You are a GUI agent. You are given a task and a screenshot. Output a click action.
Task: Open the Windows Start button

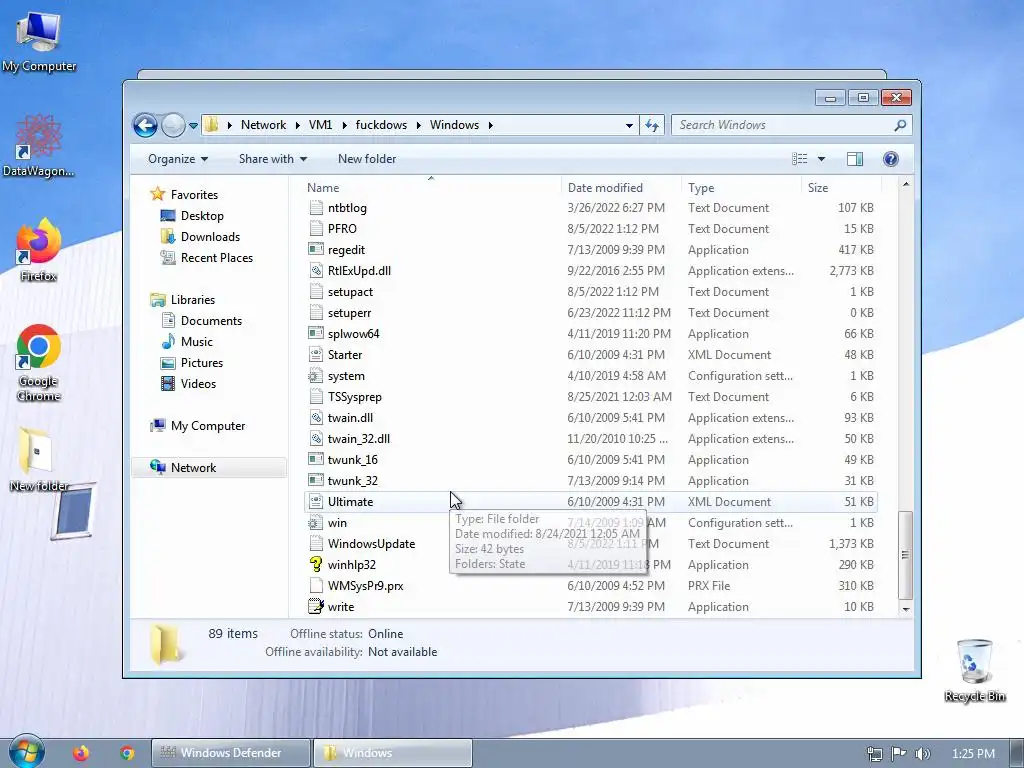26,752
